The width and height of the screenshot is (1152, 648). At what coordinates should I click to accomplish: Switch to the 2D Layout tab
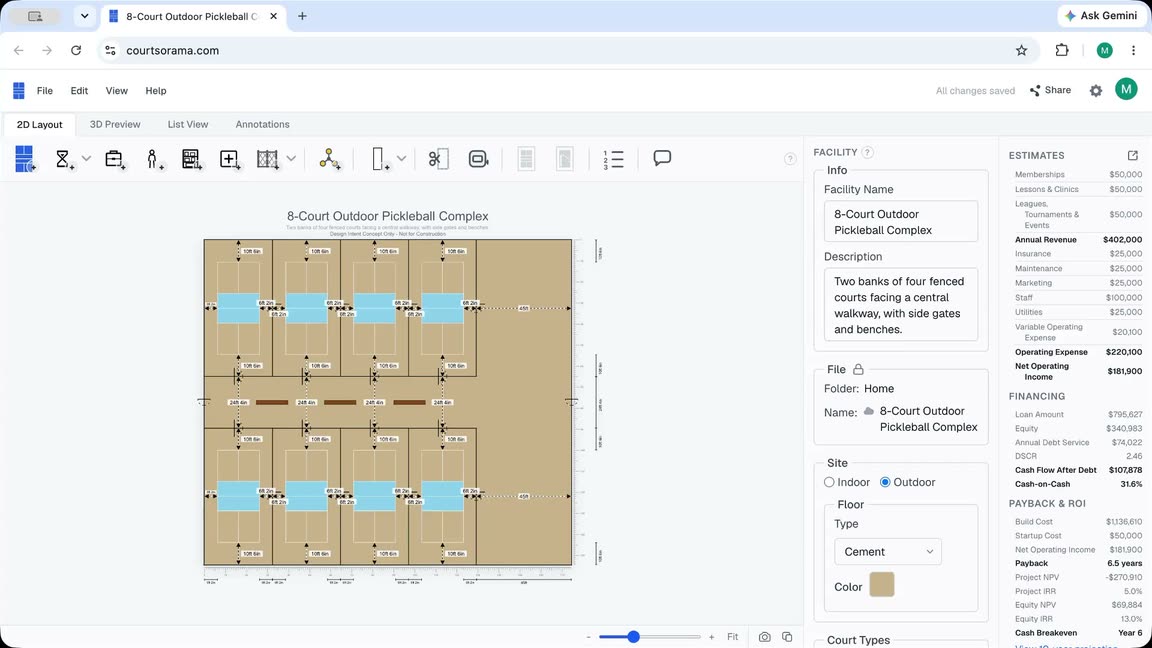click(x=40, y=124)
